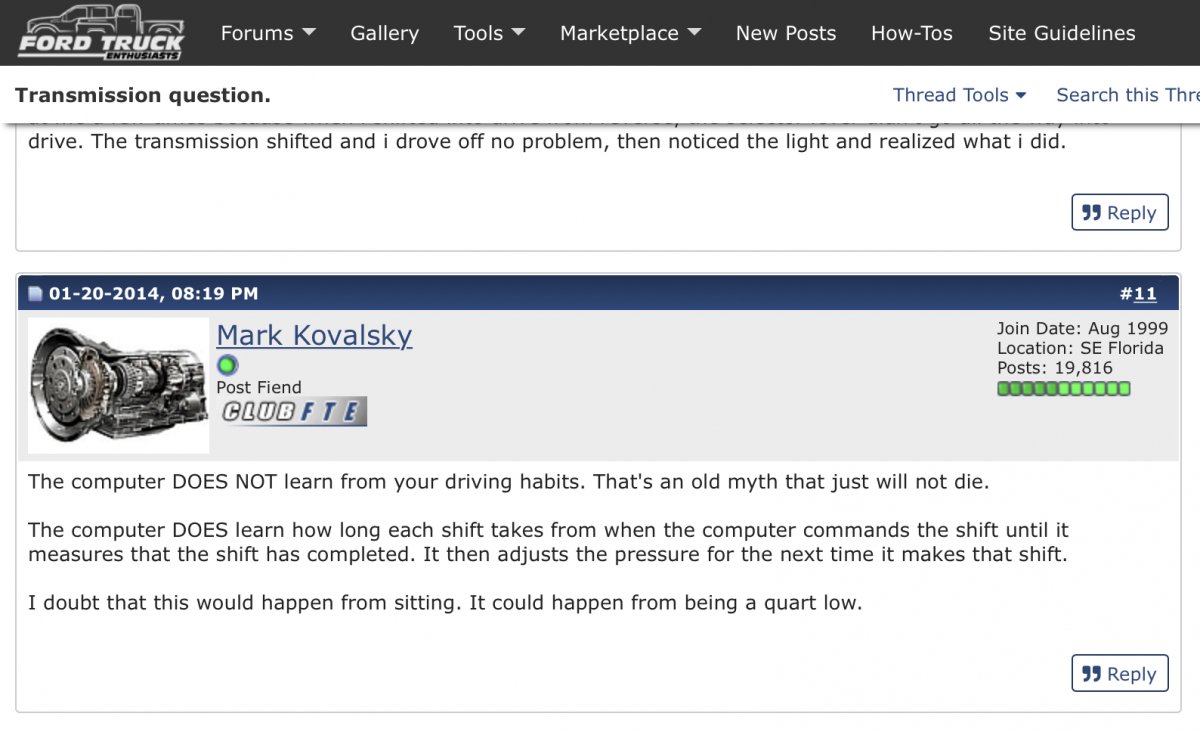Expand the Forums dropdown menu
1200x732 pixels.
[x=267, y=33]
